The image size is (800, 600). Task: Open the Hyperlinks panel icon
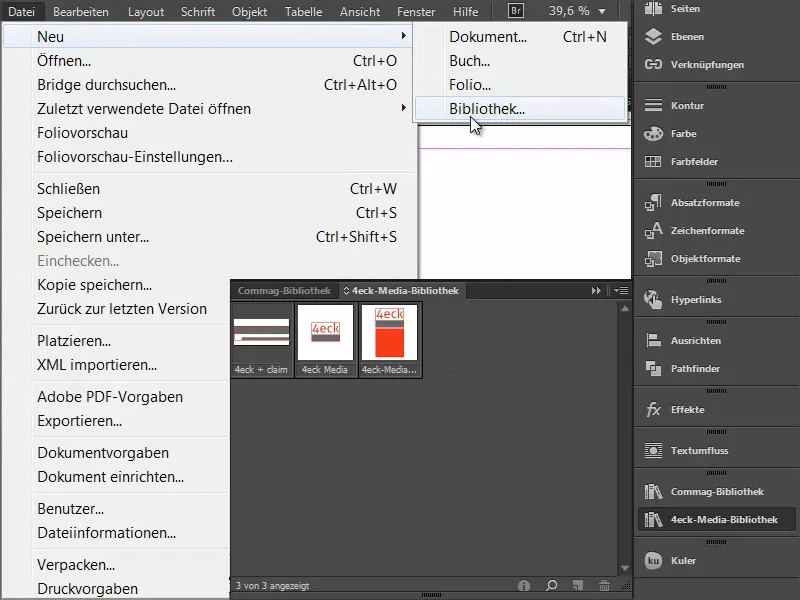tap(653, 299)
